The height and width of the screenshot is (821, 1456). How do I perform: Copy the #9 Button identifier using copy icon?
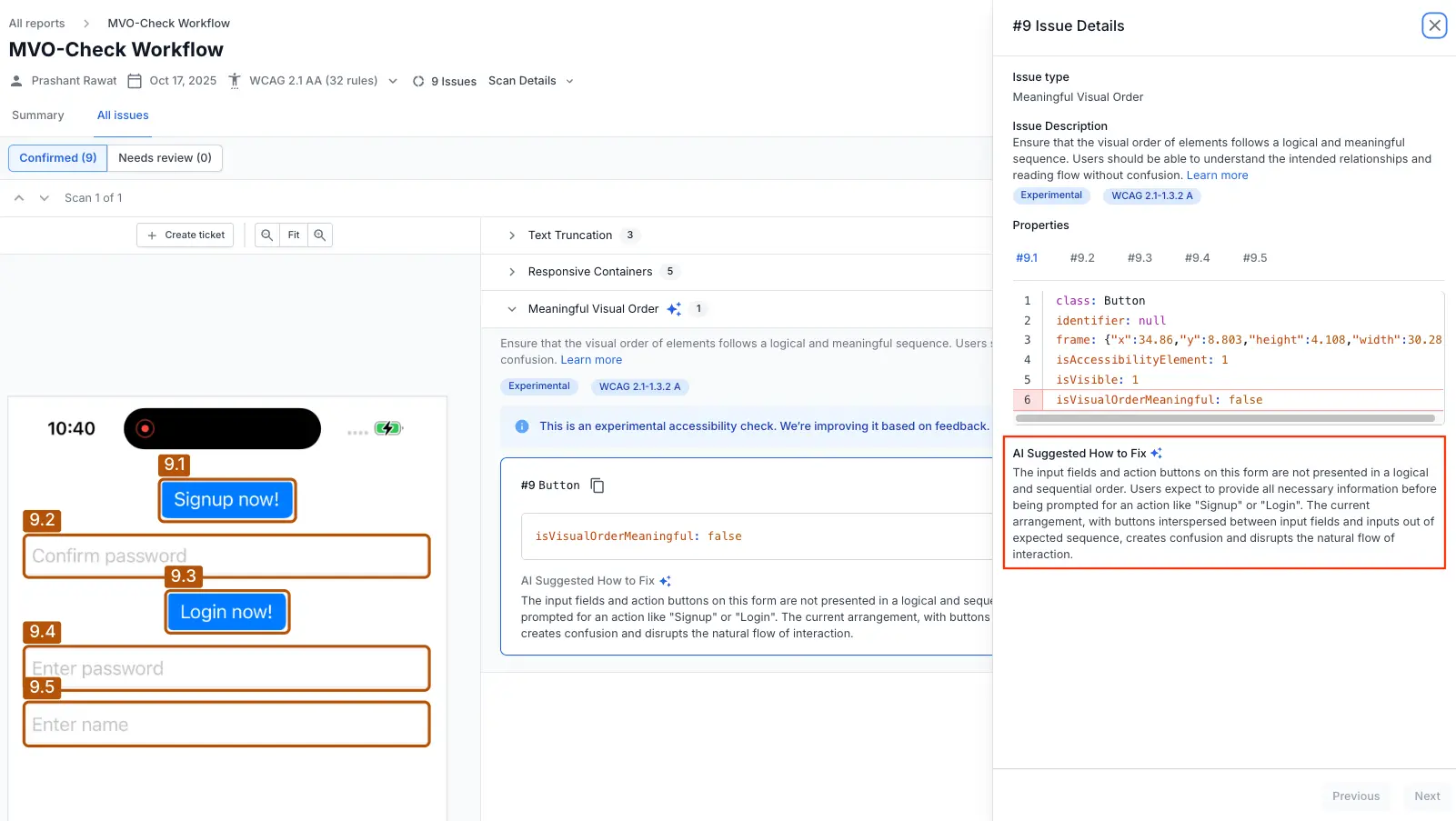pos(597,485)
